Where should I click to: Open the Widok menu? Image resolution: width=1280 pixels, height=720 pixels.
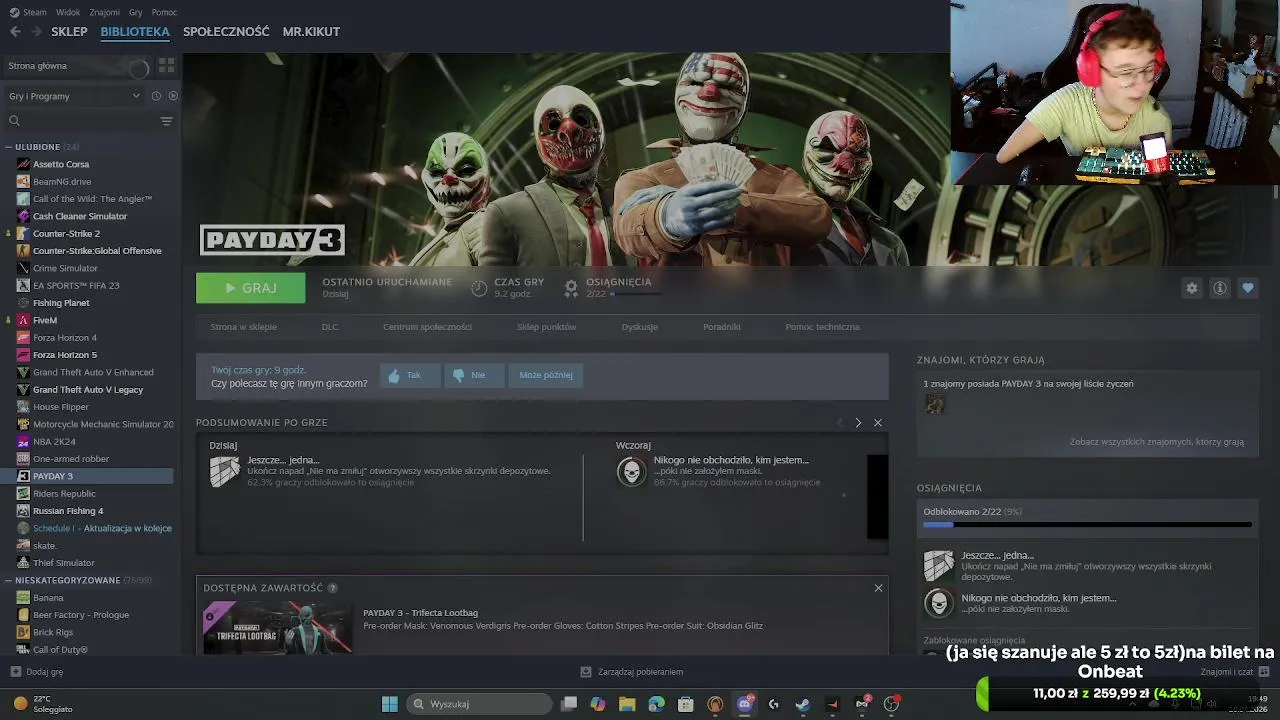68,12
